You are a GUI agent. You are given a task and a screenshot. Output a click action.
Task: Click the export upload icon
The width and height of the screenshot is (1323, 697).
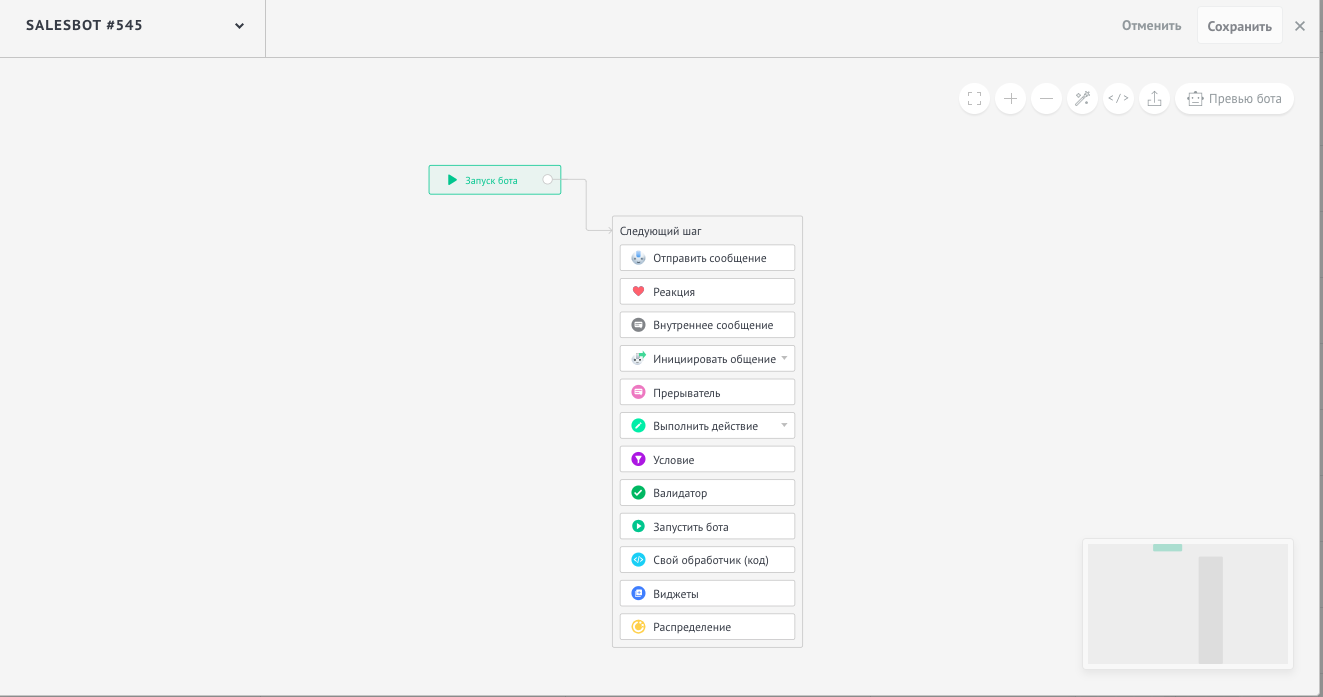[x=1154, y=99]
